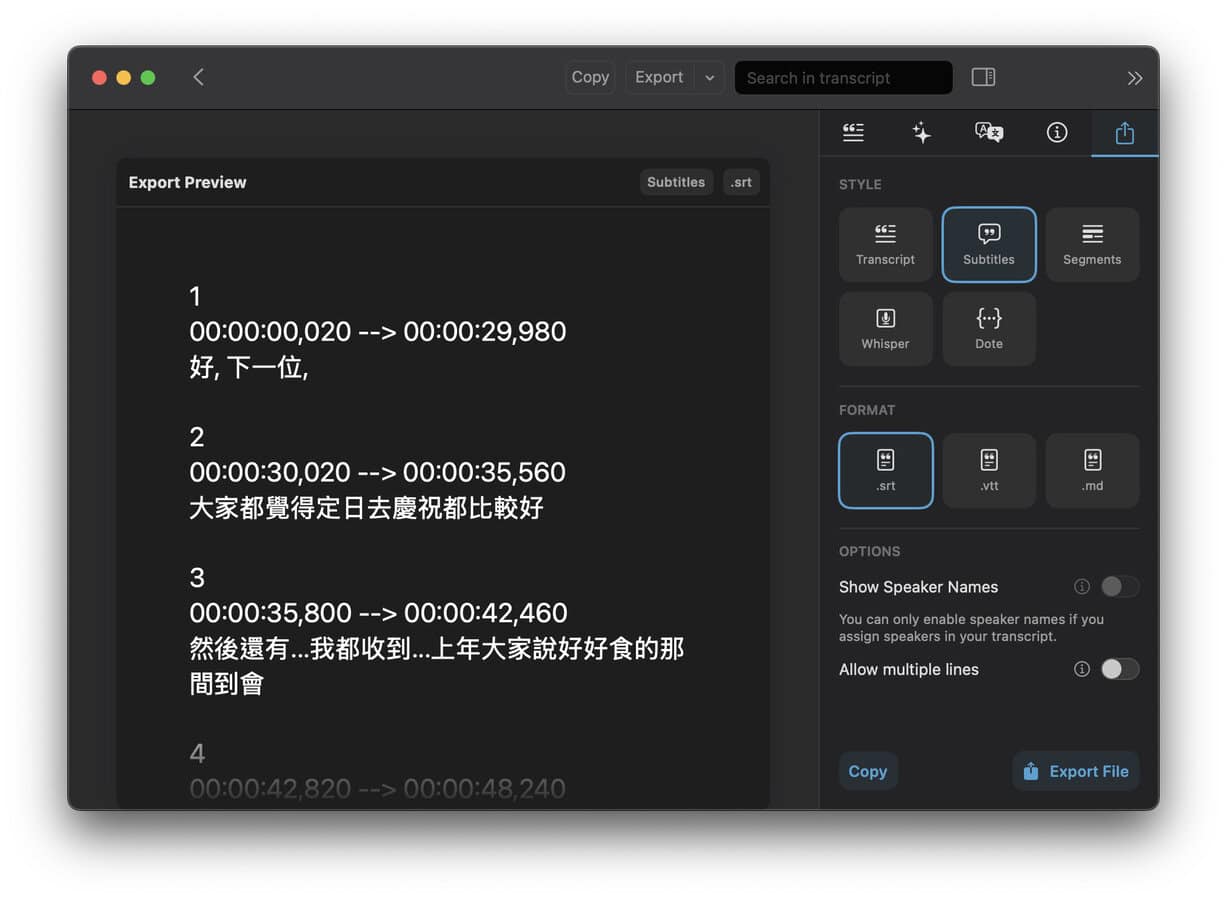Show info for Allow multiple lines

pyautogui.click(x=1081, y=670)
